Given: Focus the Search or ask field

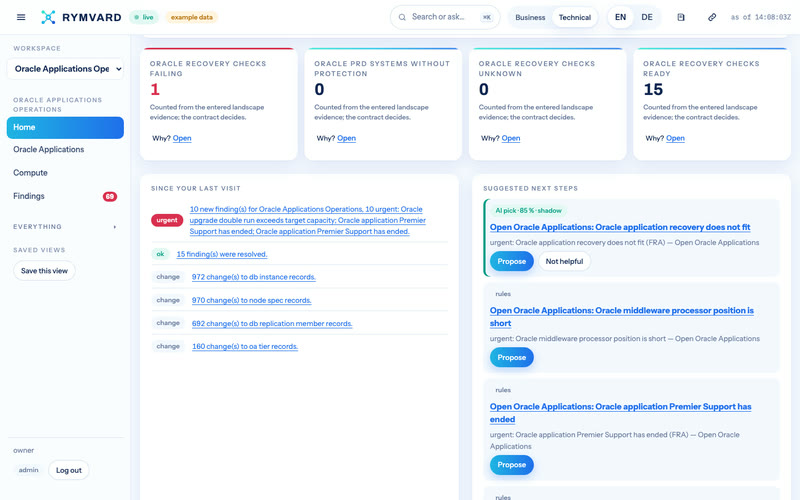Looking at the screenshot, I should tap(445, 17).
